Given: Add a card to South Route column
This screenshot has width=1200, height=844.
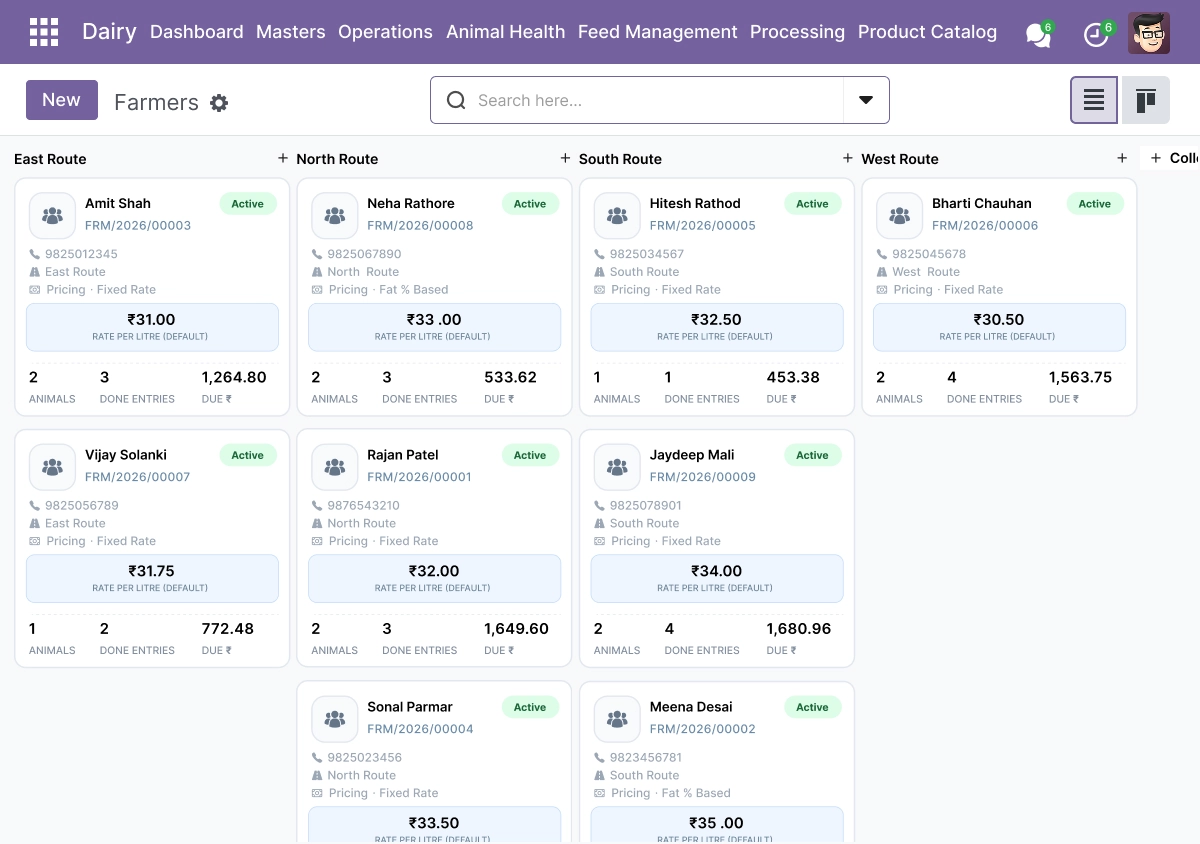Looking at the screenshot, I should point(848,158).
